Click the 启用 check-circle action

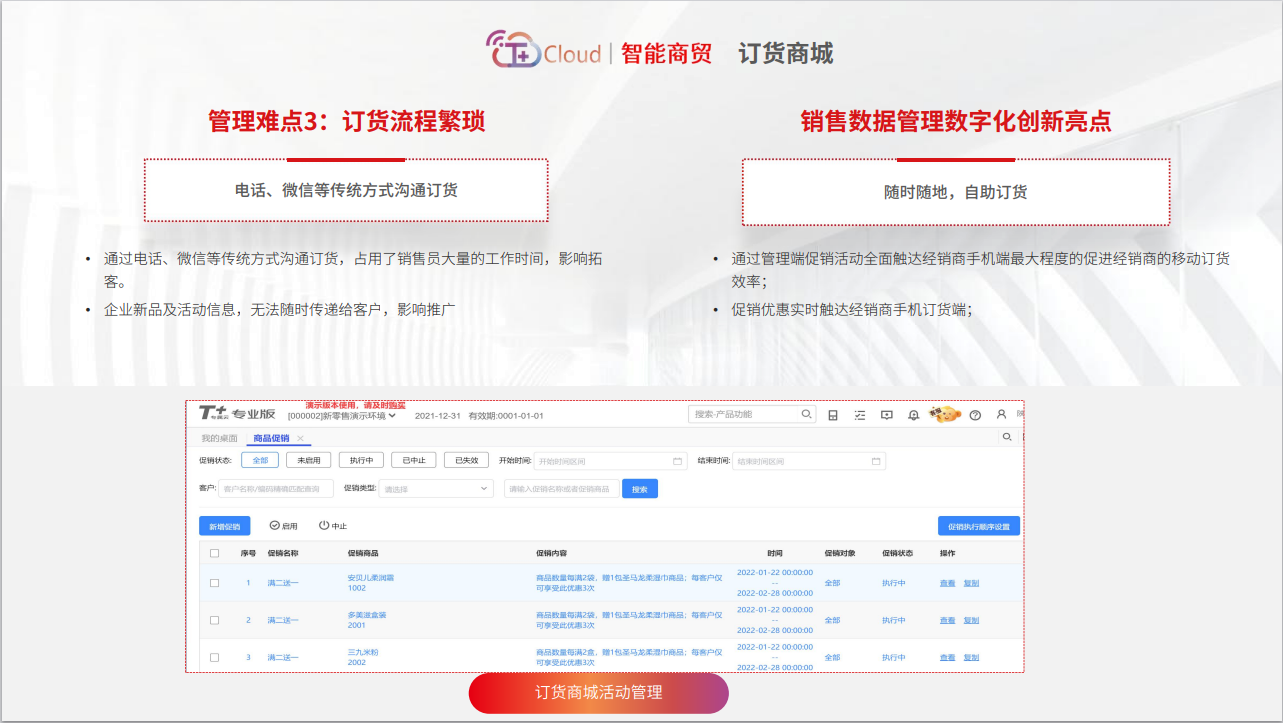tap(283, 525)
